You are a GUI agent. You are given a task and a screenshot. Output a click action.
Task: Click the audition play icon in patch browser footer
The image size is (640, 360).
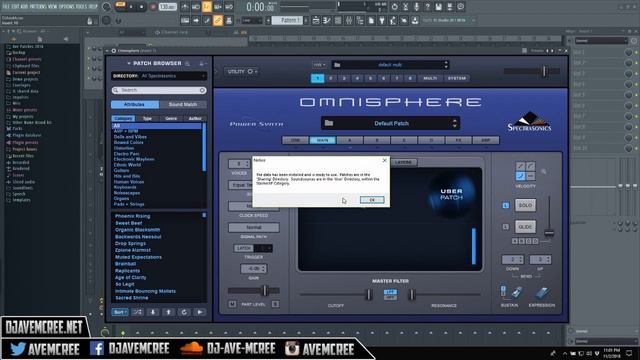point(200,312)
